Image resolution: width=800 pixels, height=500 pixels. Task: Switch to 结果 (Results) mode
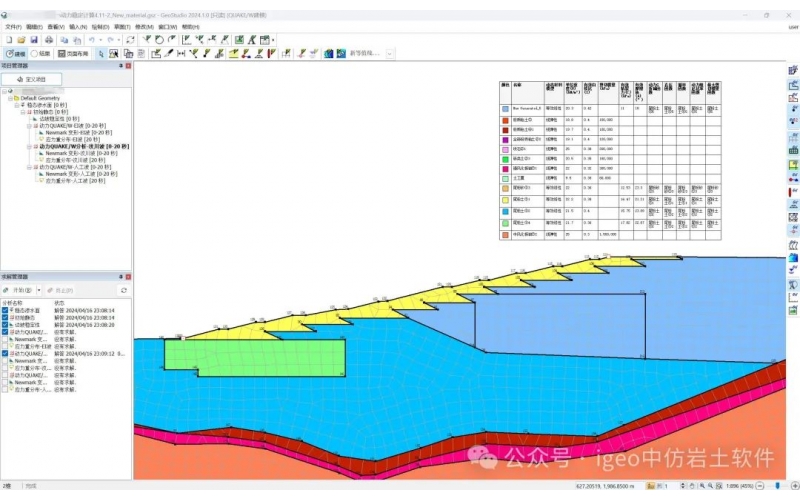41,54
